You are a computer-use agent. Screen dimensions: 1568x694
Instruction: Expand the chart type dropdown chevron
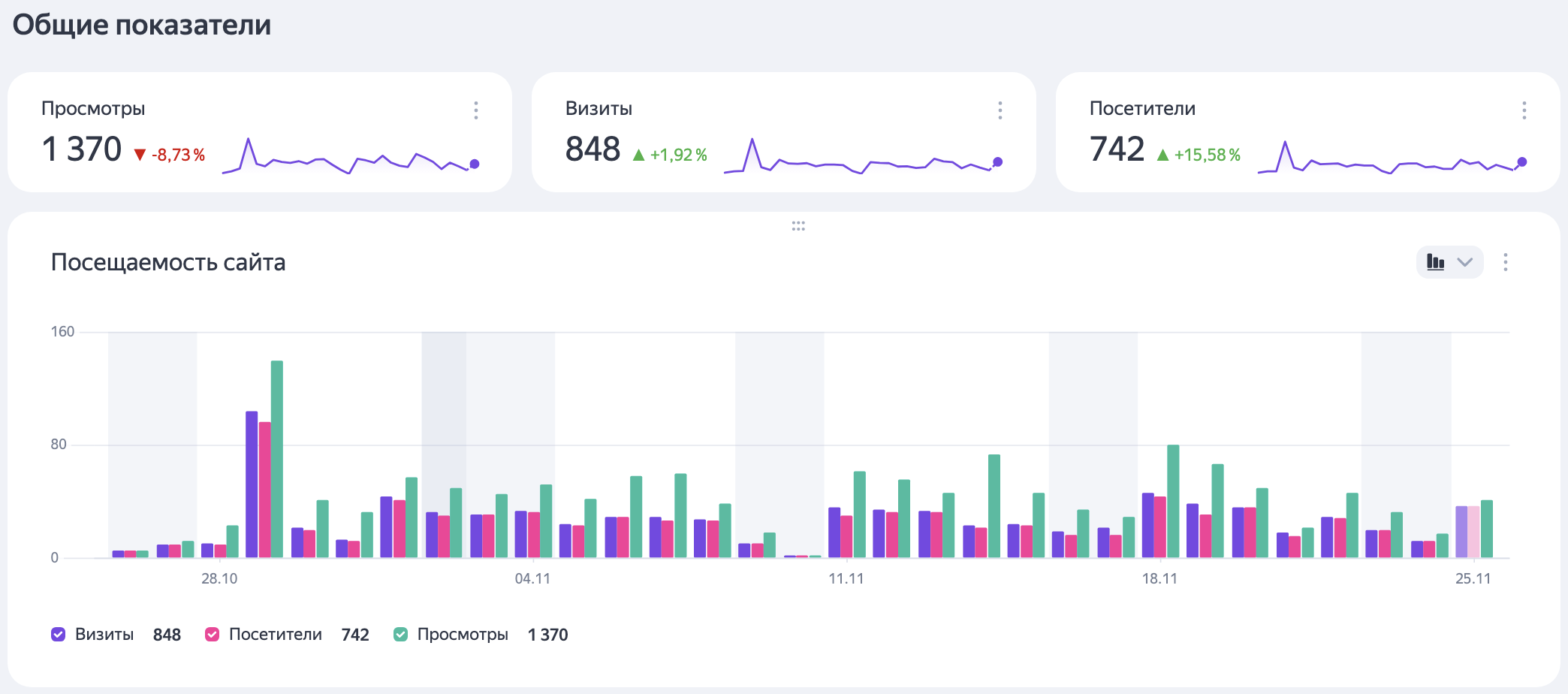point(1464,262)
